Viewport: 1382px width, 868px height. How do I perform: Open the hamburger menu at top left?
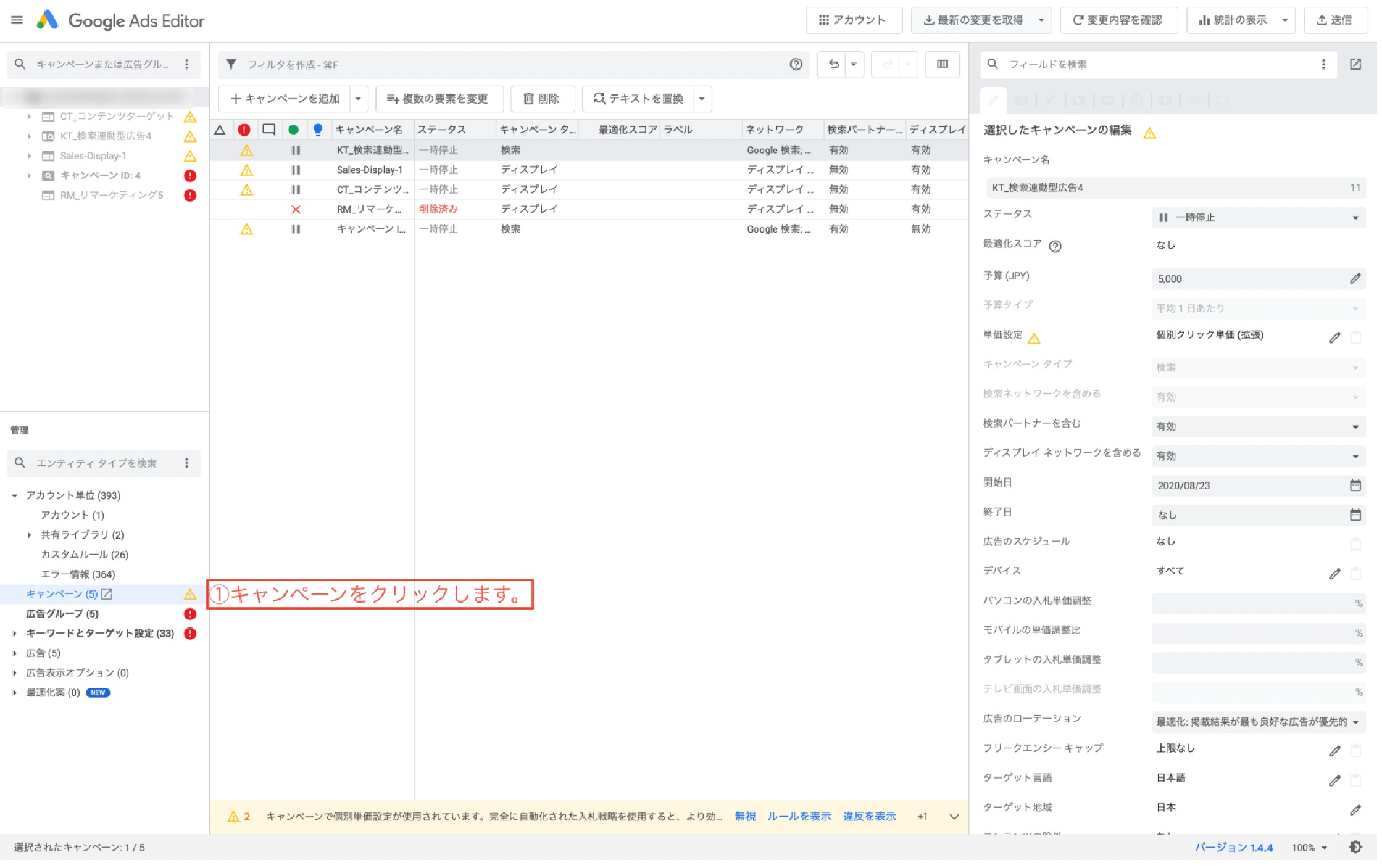[17, 20]
